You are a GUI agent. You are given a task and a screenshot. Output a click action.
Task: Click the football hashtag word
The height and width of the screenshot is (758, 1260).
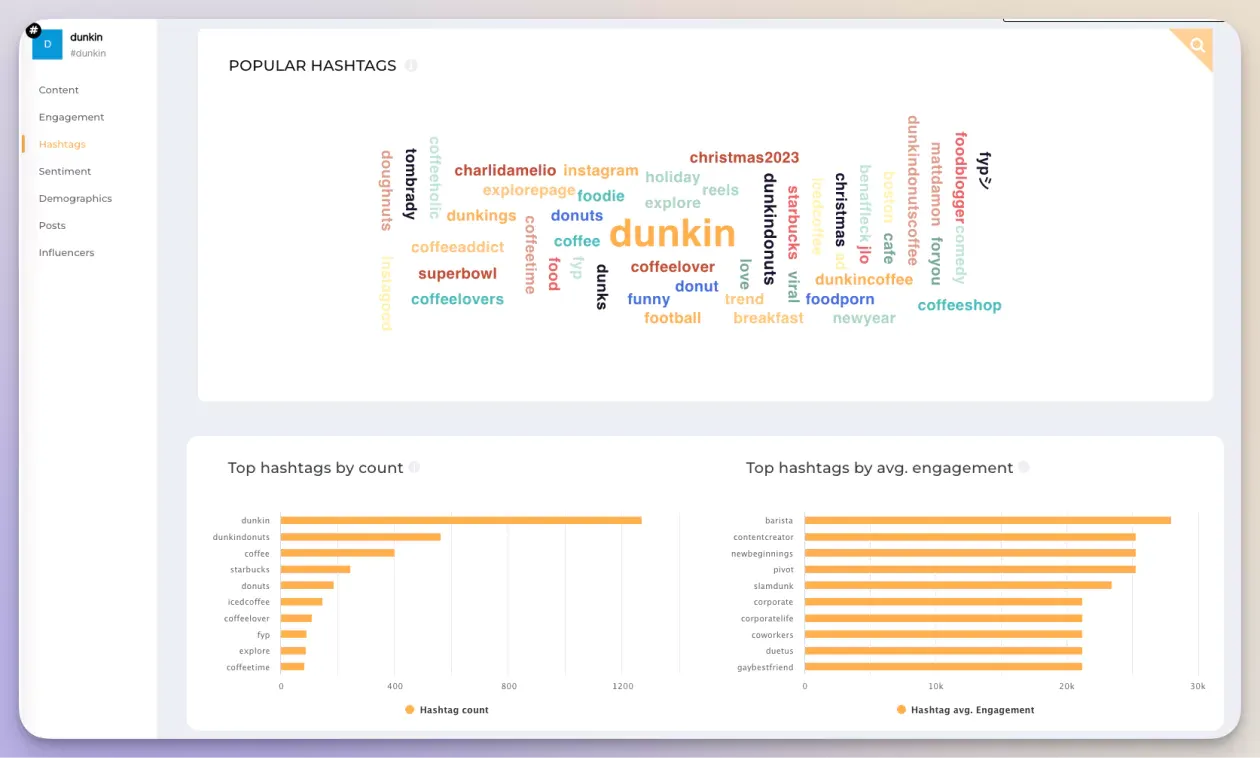672,318
